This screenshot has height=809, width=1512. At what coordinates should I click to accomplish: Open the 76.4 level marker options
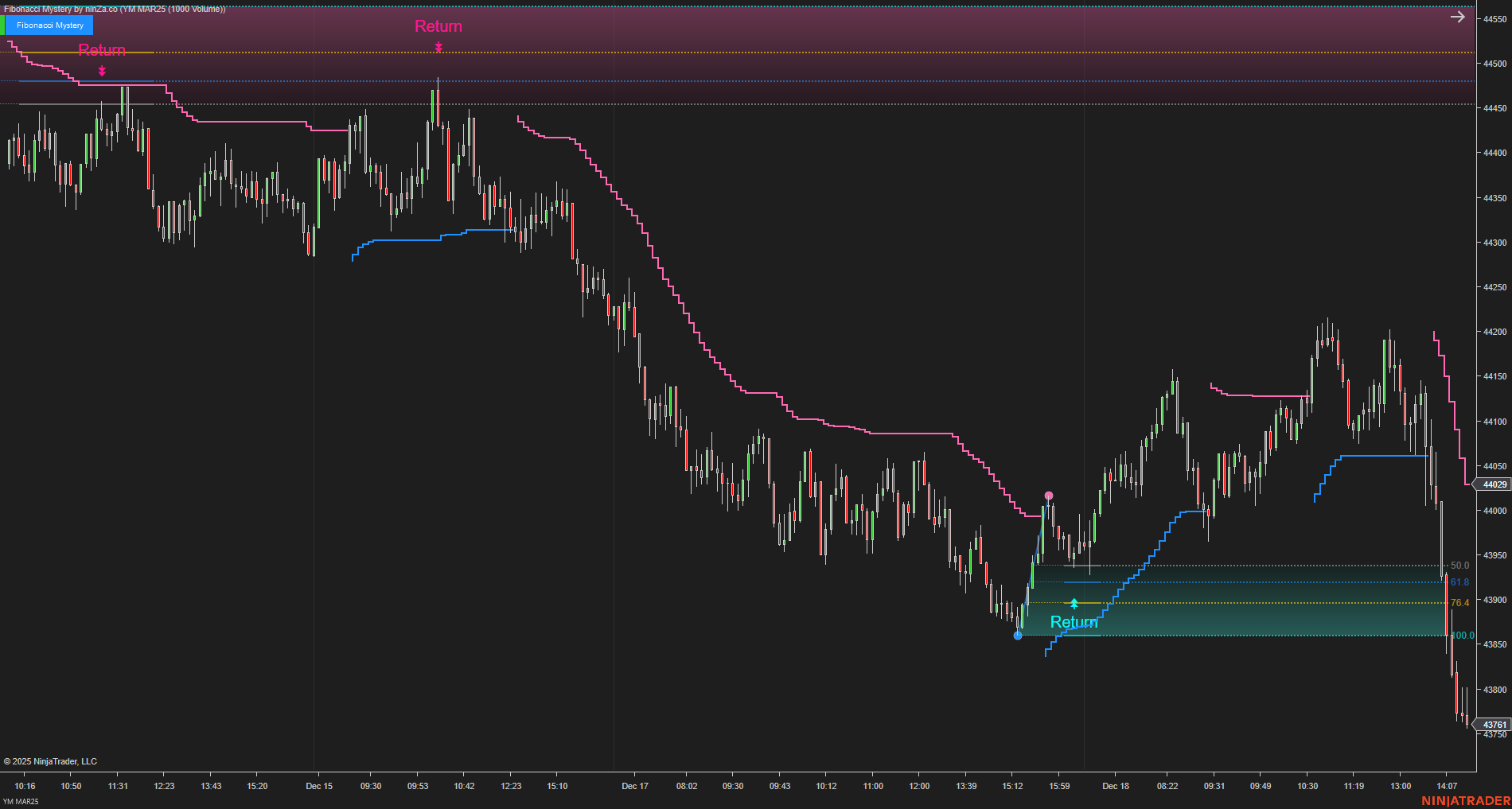(x=1459, y=602)
